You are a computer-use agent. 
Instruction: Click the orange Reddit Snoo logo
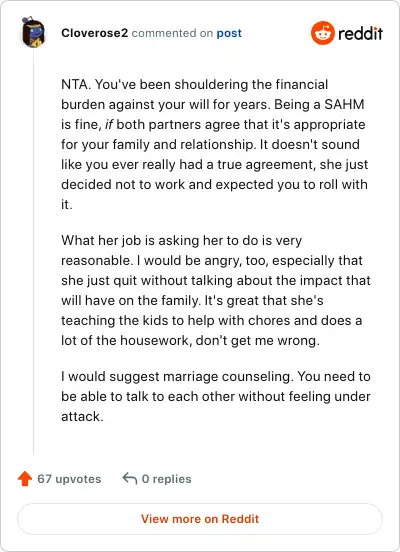[323, 33]
